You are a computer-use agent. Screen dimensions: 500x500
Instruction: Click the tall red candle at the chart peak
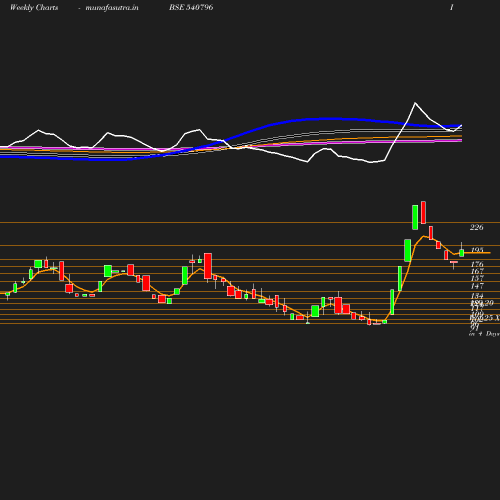click(423, 212)
